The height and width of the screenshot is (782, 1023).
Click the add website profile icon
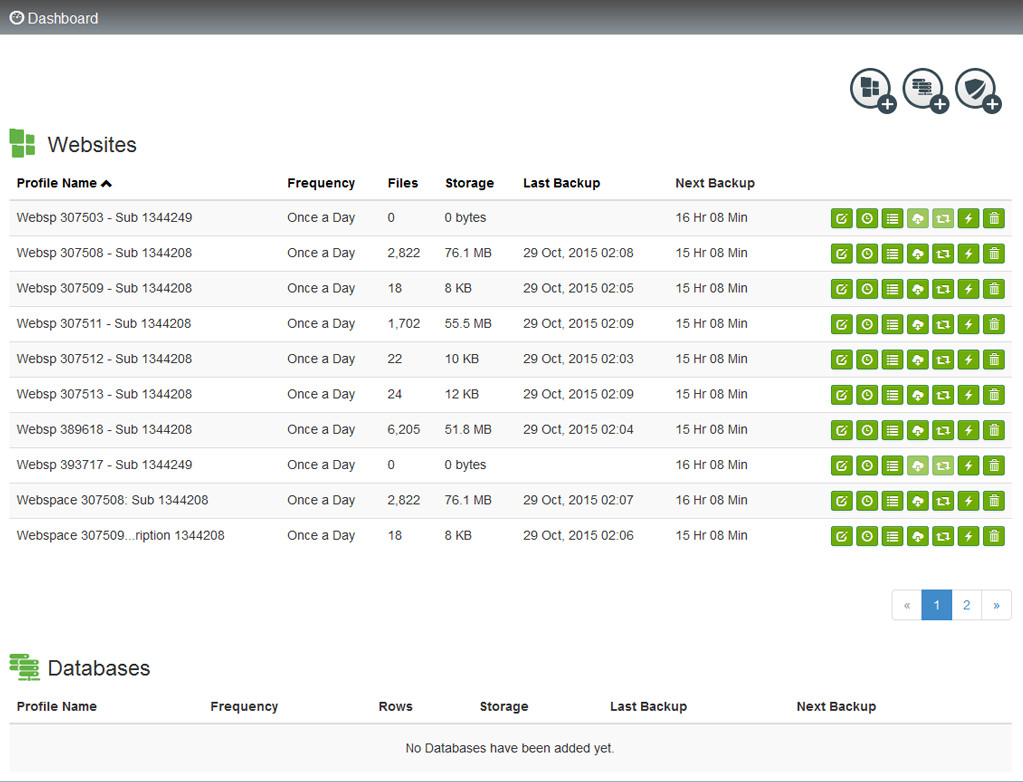coord(872,90)
